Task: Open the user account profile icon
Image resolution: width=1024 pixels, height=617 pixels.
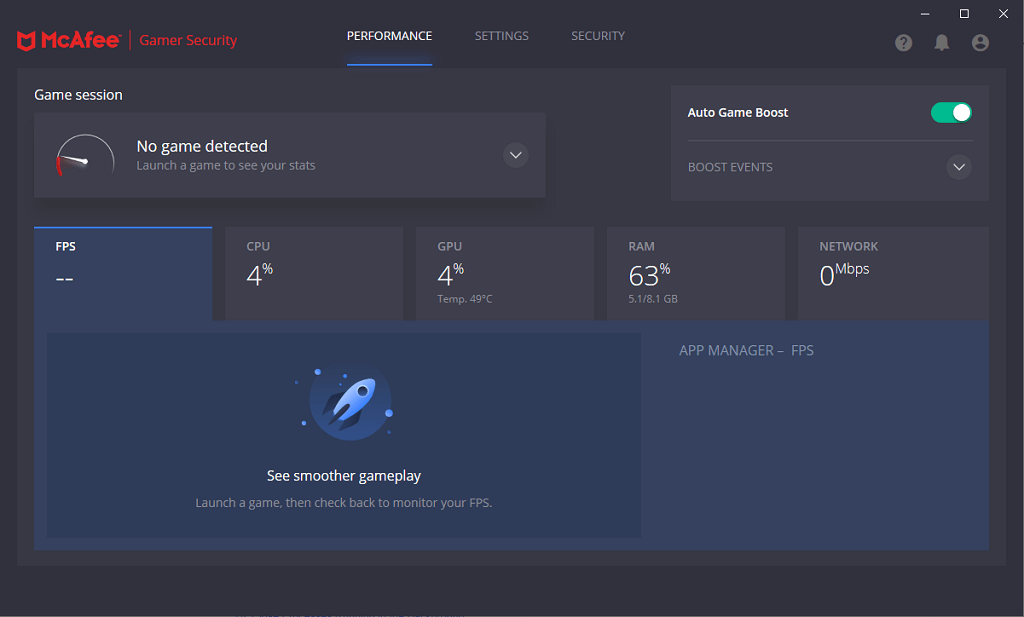Action: (x=980, y=42)
